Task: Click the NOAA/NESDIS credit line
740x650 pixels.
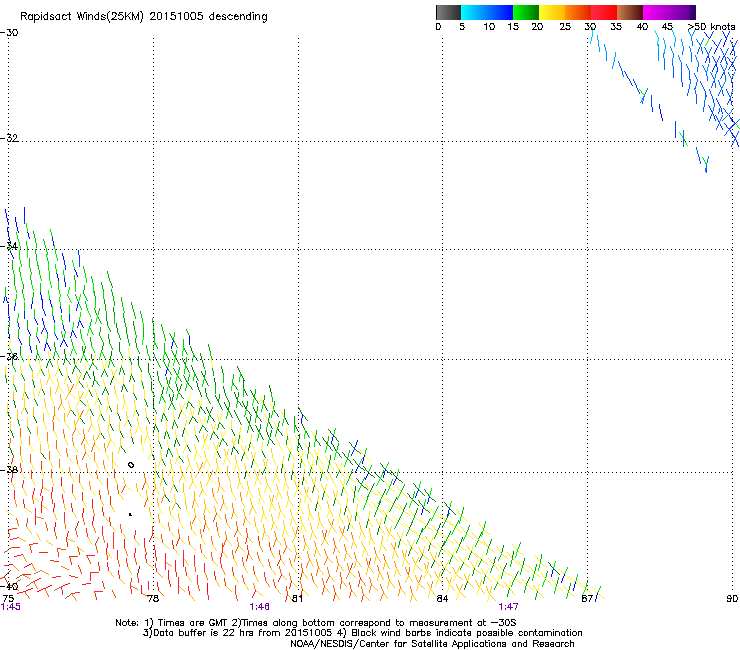Action: [x=432, y=644]
